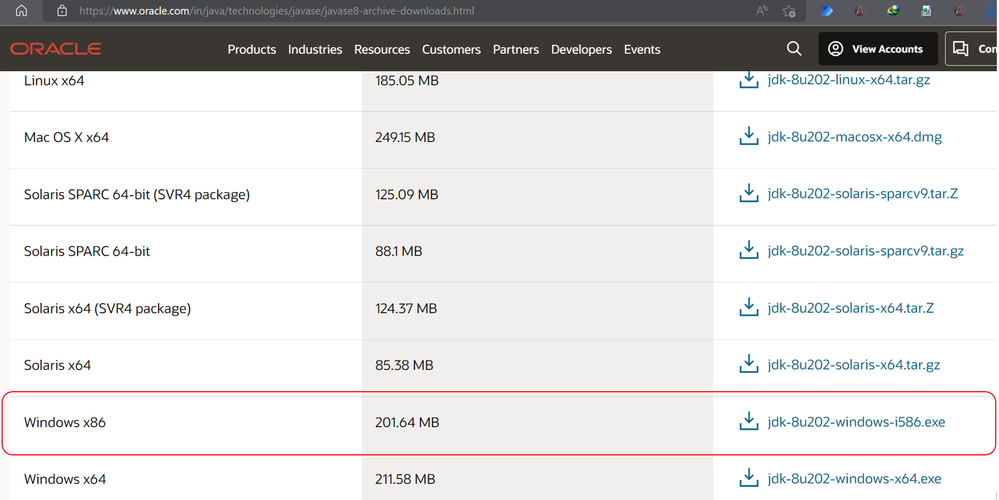Image resolution: width=999 pixels, height=500 pixels.
Task: Open the Events menu
Action: 642,49
